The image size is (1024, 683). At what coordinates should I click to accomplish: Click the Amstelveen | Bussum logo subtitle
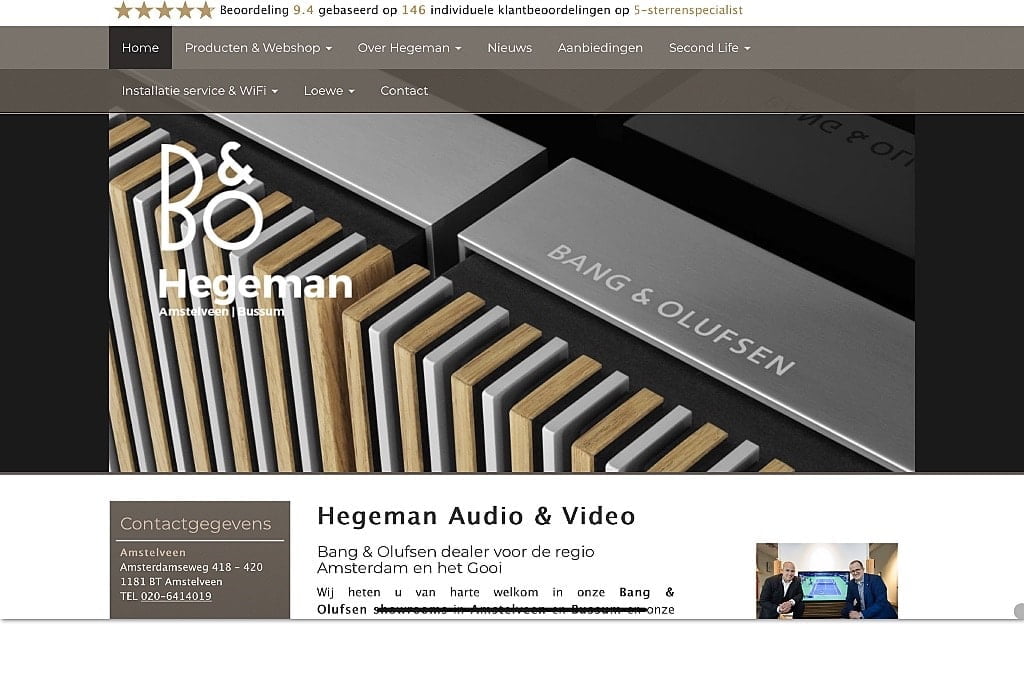click(x=221, y=311)
